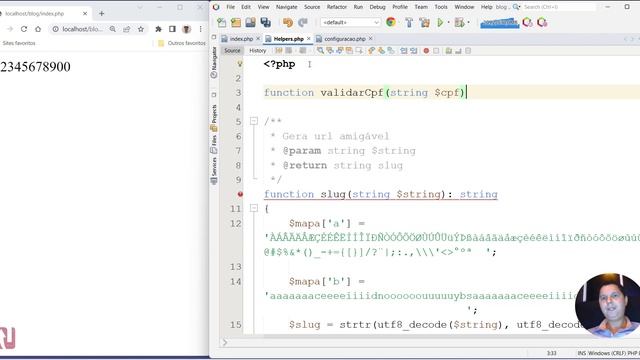Click the Find Selection magnifier in editor toolbar

click(320, 51)
